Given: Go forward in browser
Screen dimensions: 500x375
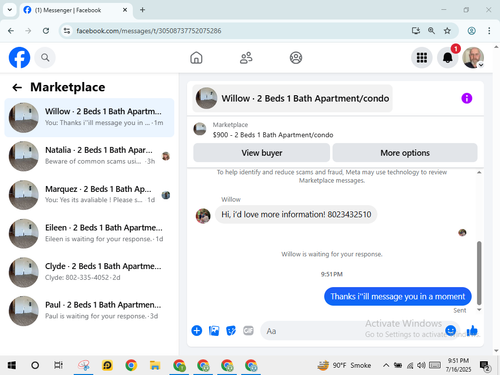Looking at the screenshot, I should point(28,31).
